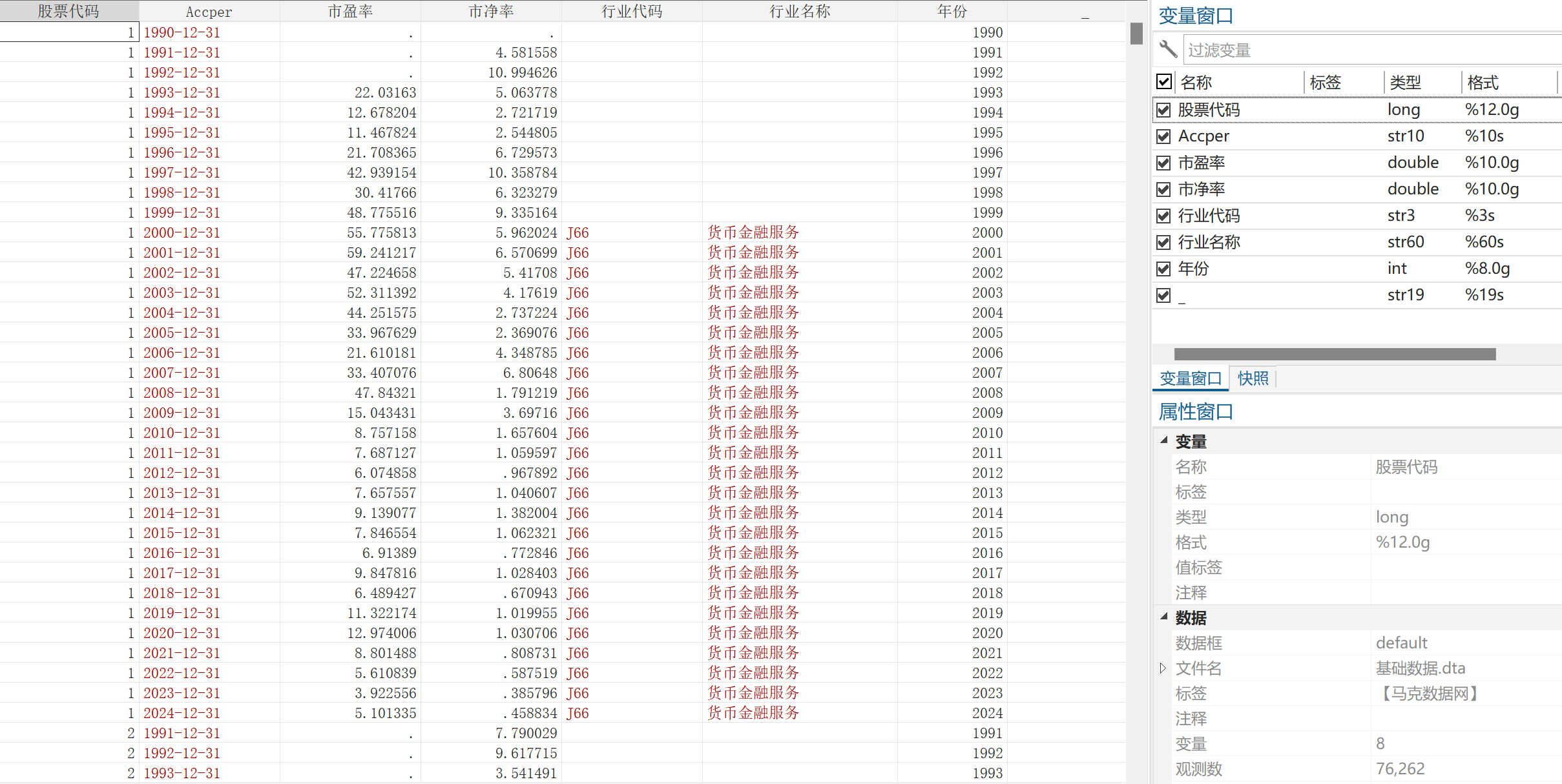Click the wrench filter settings icon

coord(1167,49)
